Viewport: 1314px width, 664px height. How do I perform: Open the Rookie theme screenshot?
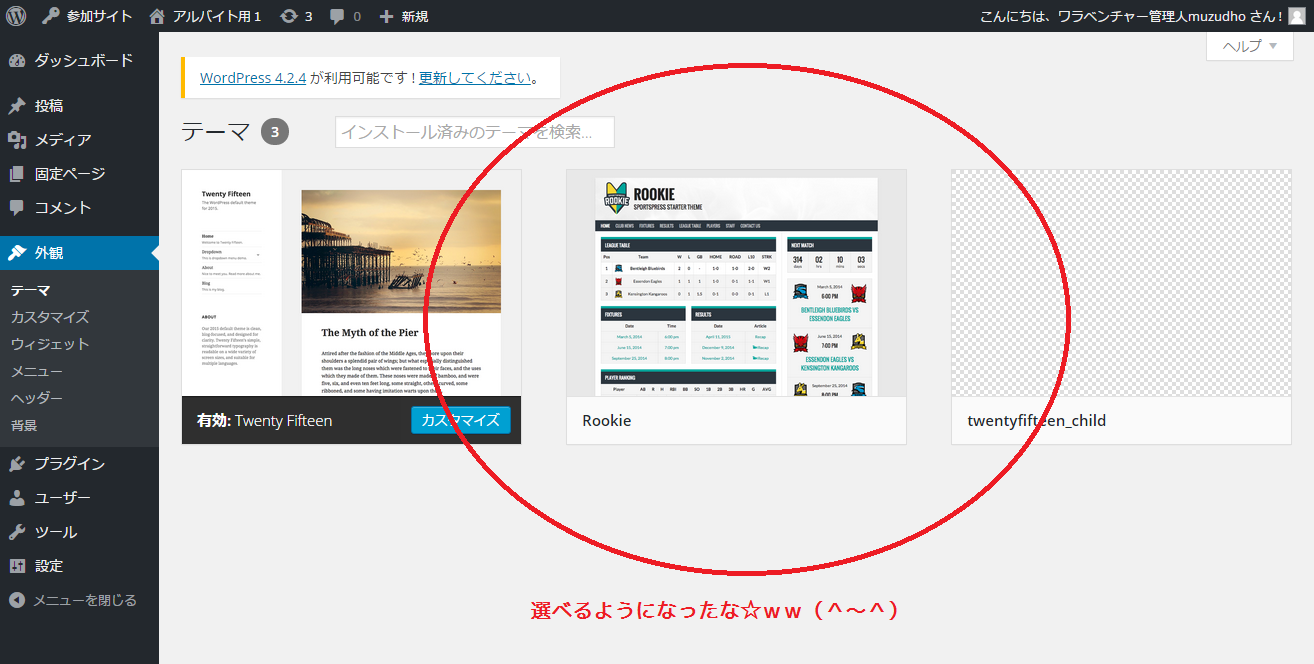(736, 283)
